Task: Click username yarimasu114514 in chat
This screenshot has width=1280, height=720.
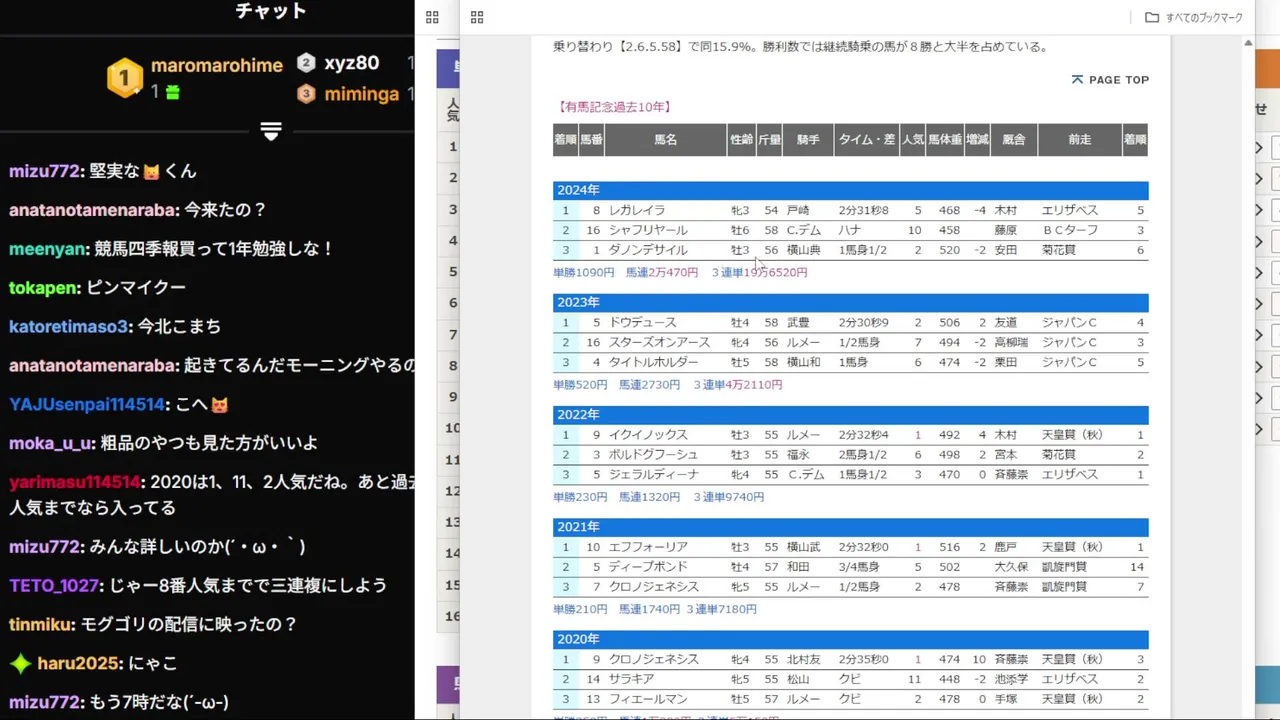Action: pyautogui.click(x=74, y=483)
